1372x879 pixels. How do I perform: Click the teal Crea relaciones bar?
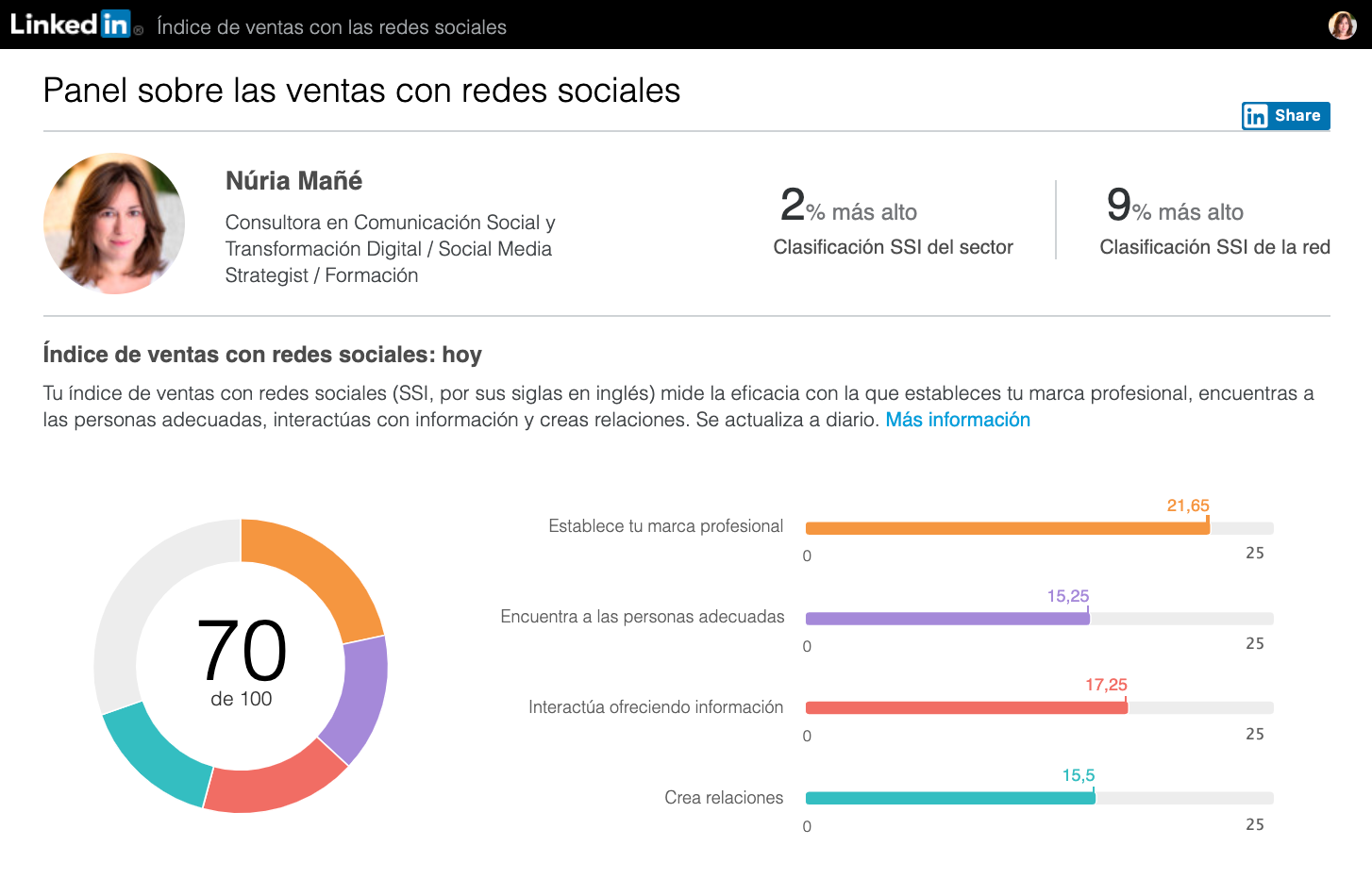(950, 798)
